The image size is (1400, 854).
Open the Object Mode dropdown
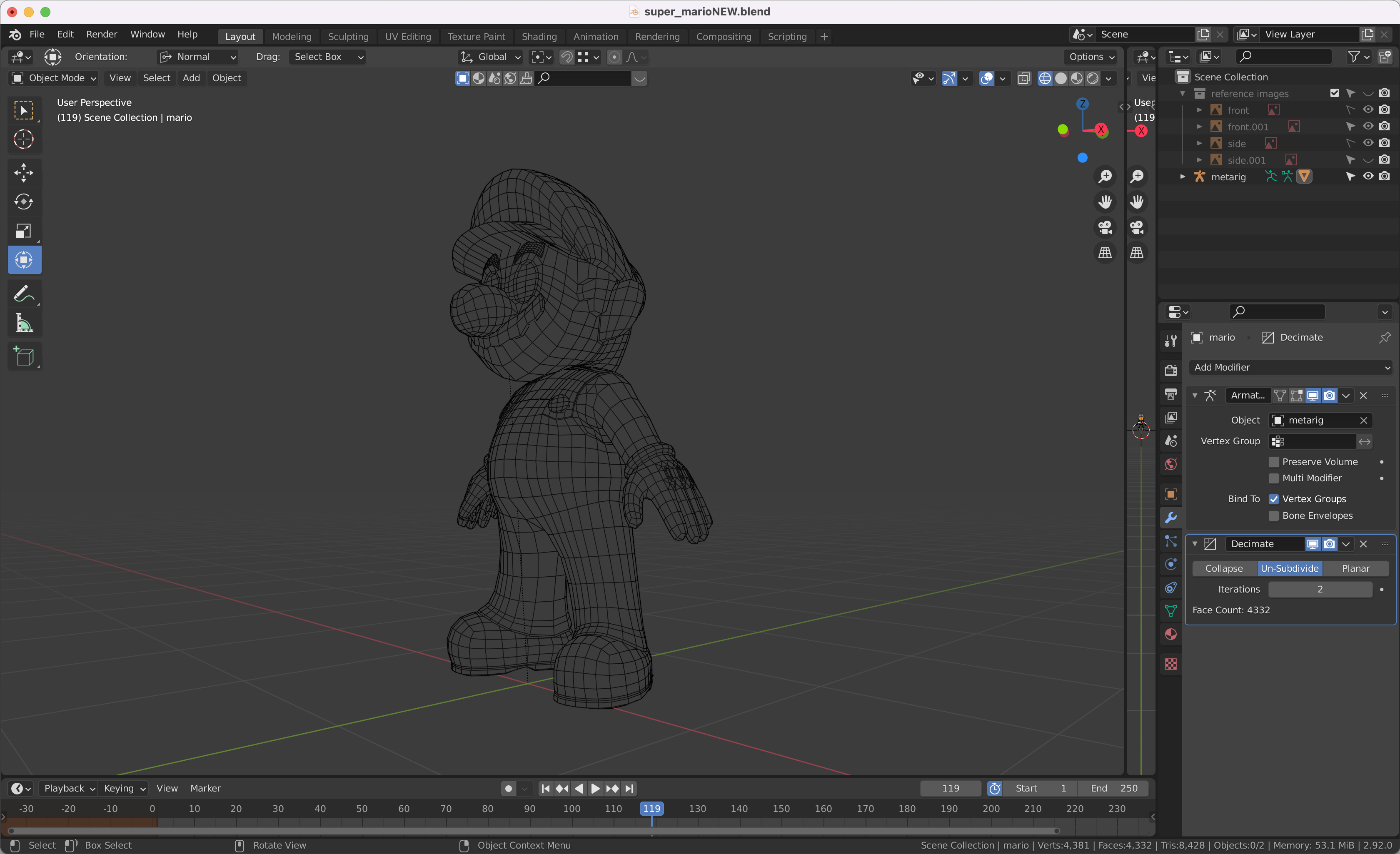click(x=54, y=78)
